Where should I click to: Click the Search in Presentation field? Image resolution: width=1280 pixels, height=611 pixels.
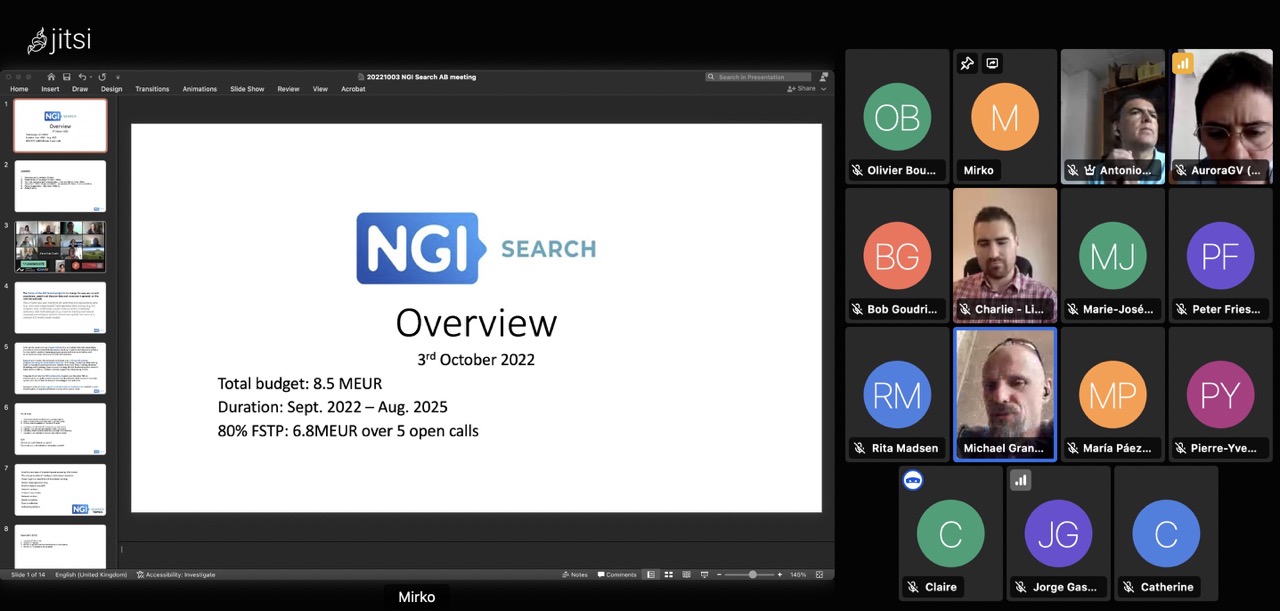click(x=758, y=77)
